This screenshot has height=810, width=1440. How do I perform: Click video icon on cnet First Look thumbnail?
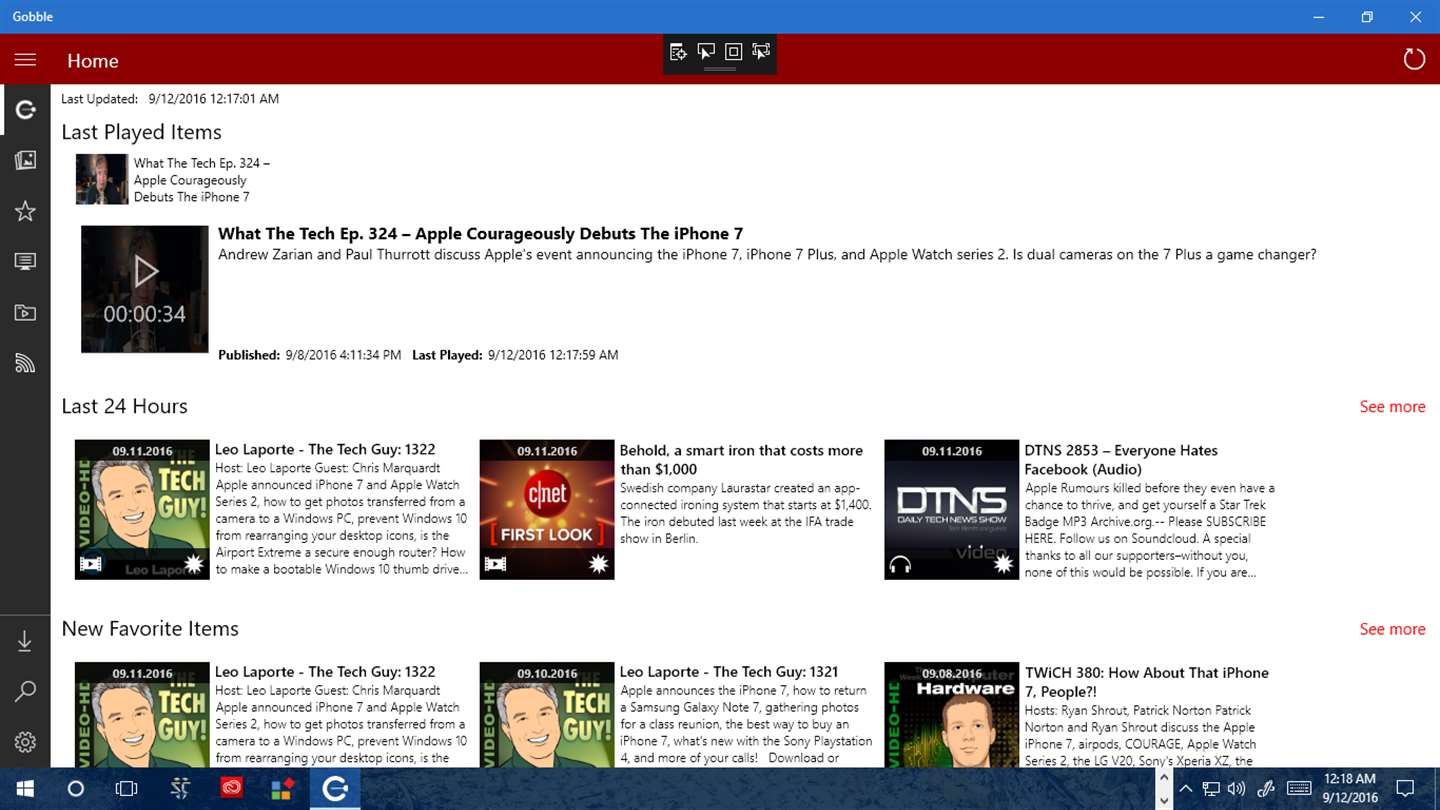click(x=495, y=565)
